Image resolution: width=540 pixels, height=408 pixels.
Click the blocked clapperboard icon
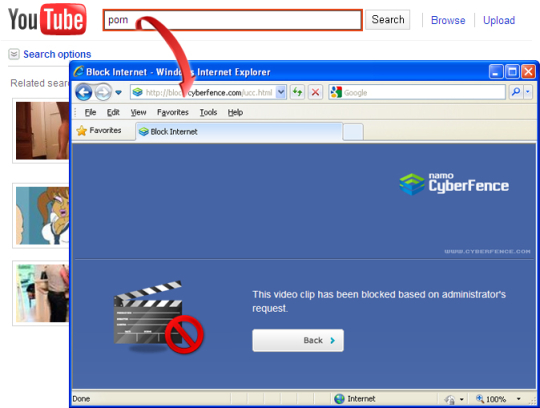[x=158, y=317]
